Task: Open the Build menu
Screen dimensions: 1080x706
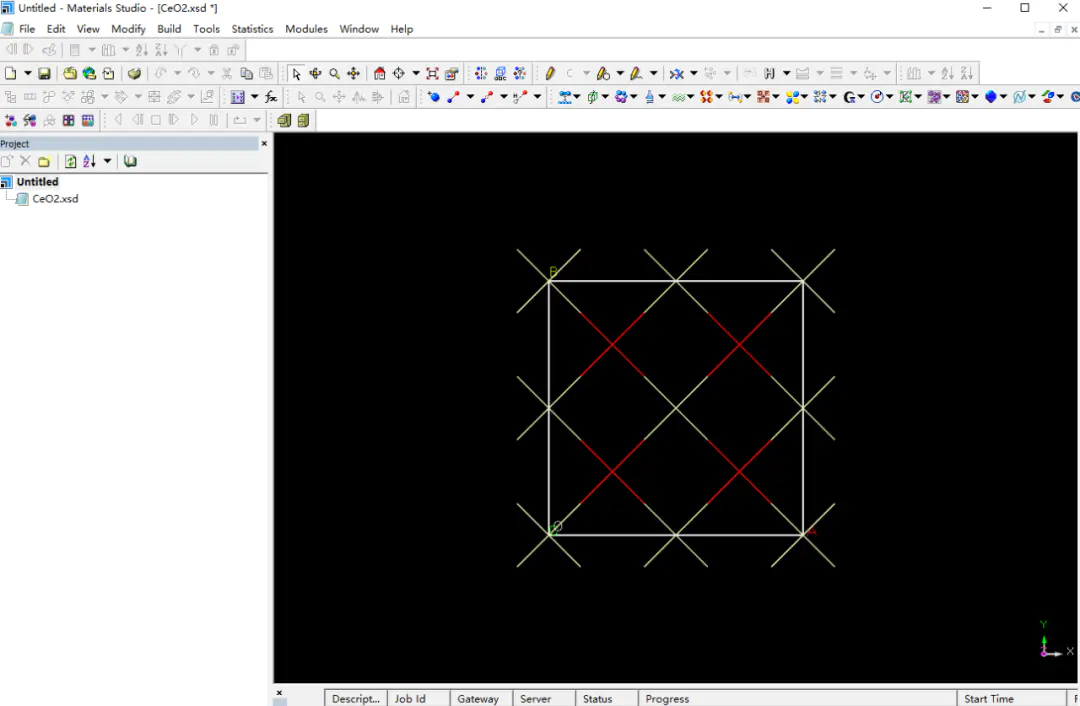Action: 169,29
